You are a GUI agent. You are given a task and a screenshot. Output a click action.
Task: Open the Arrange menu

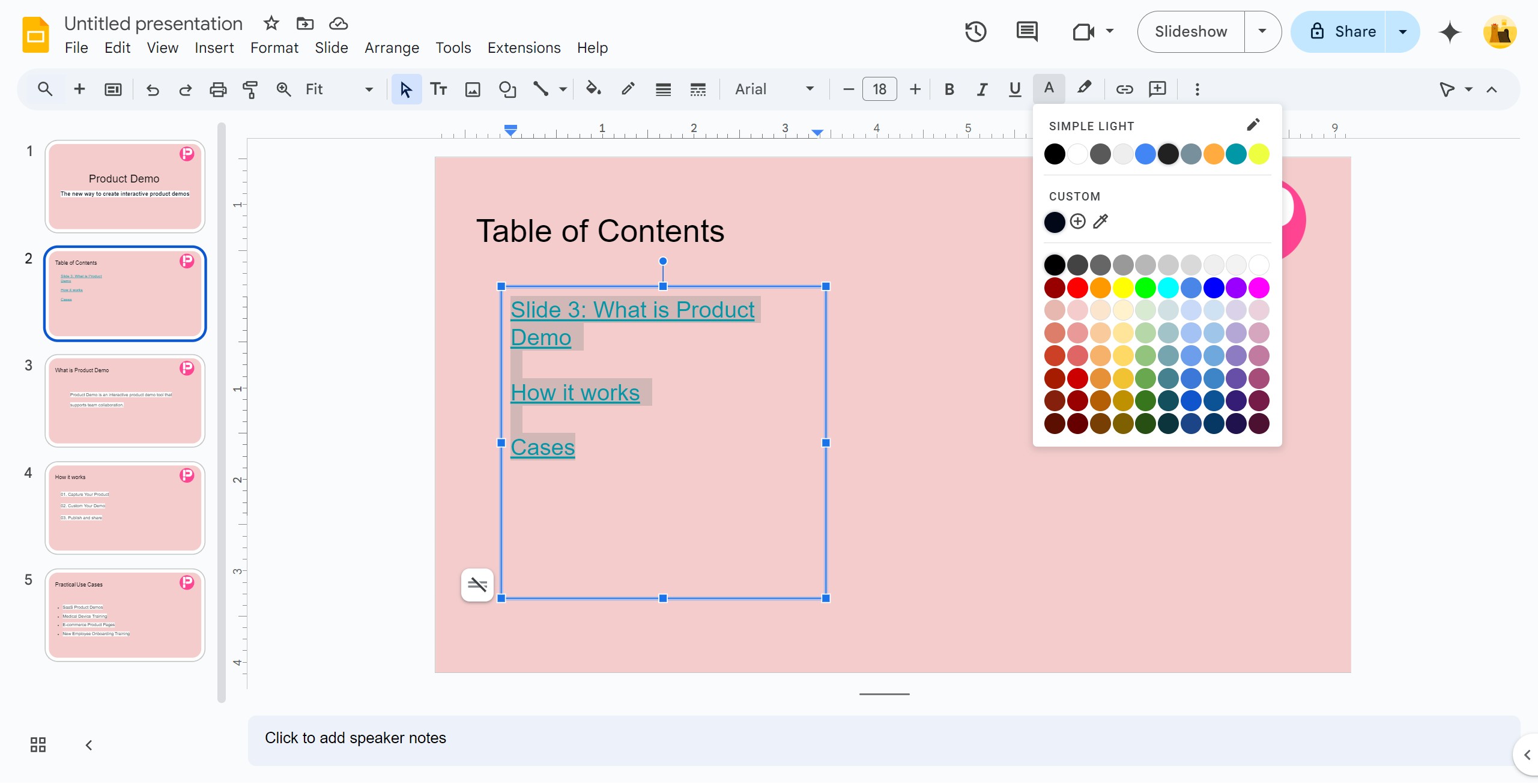pyautogui.click(x=392, y=47)
